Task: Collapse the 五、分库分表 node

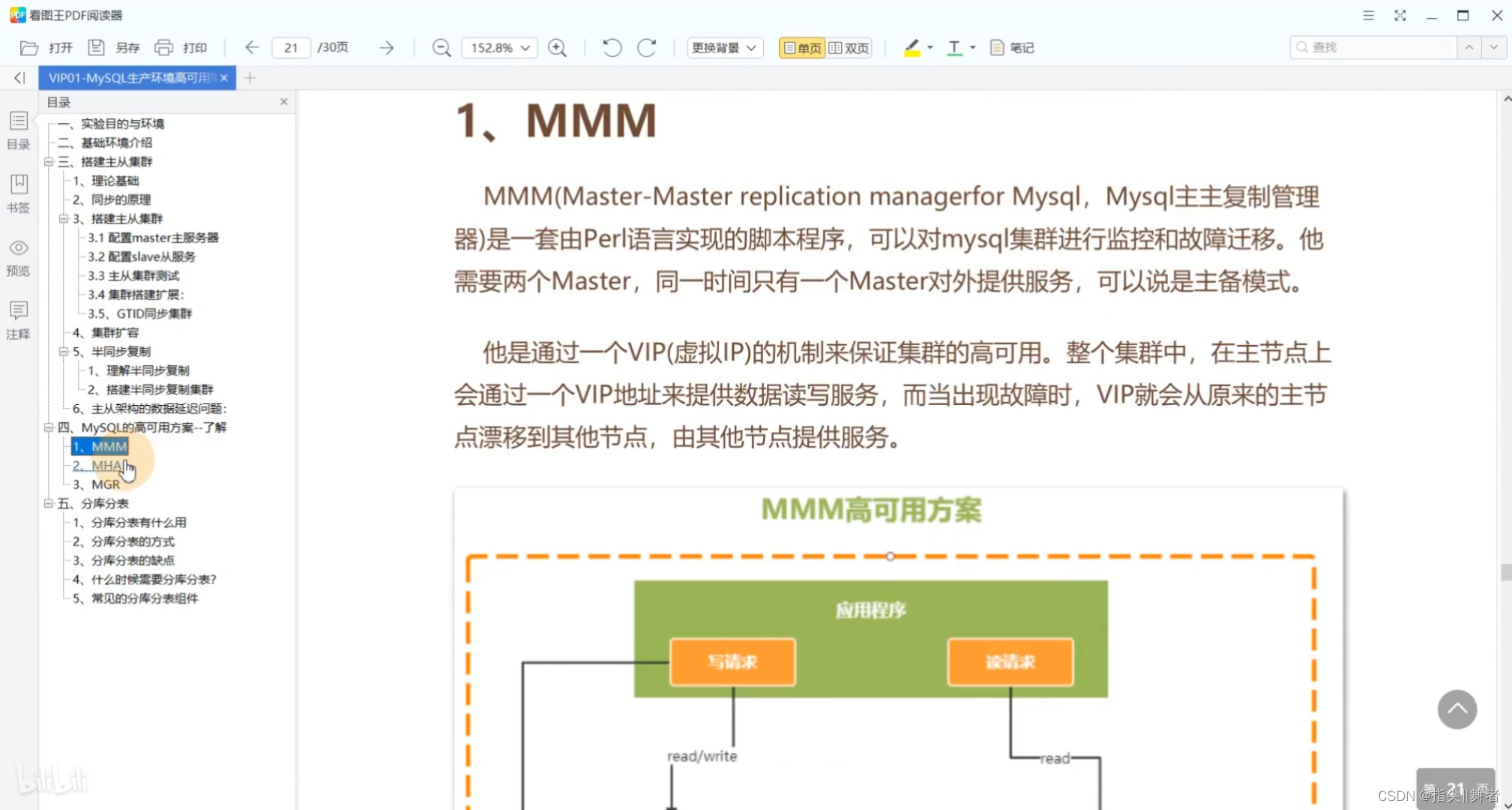Action: click(x=49, y=503)
